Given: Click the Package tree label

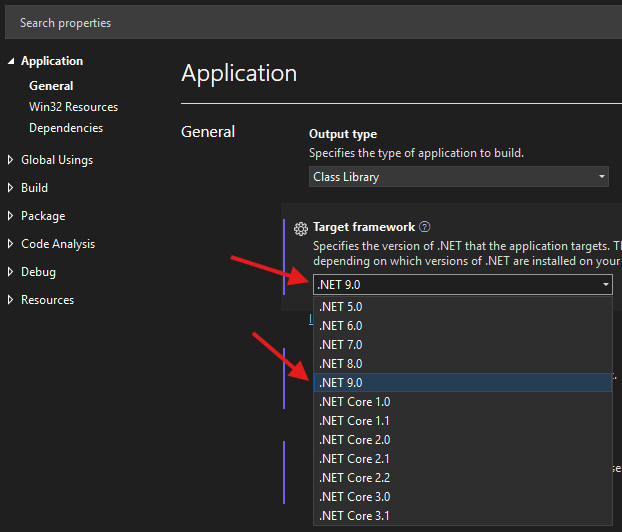Looking at the screenshot, I should click(x=43, y=216).
